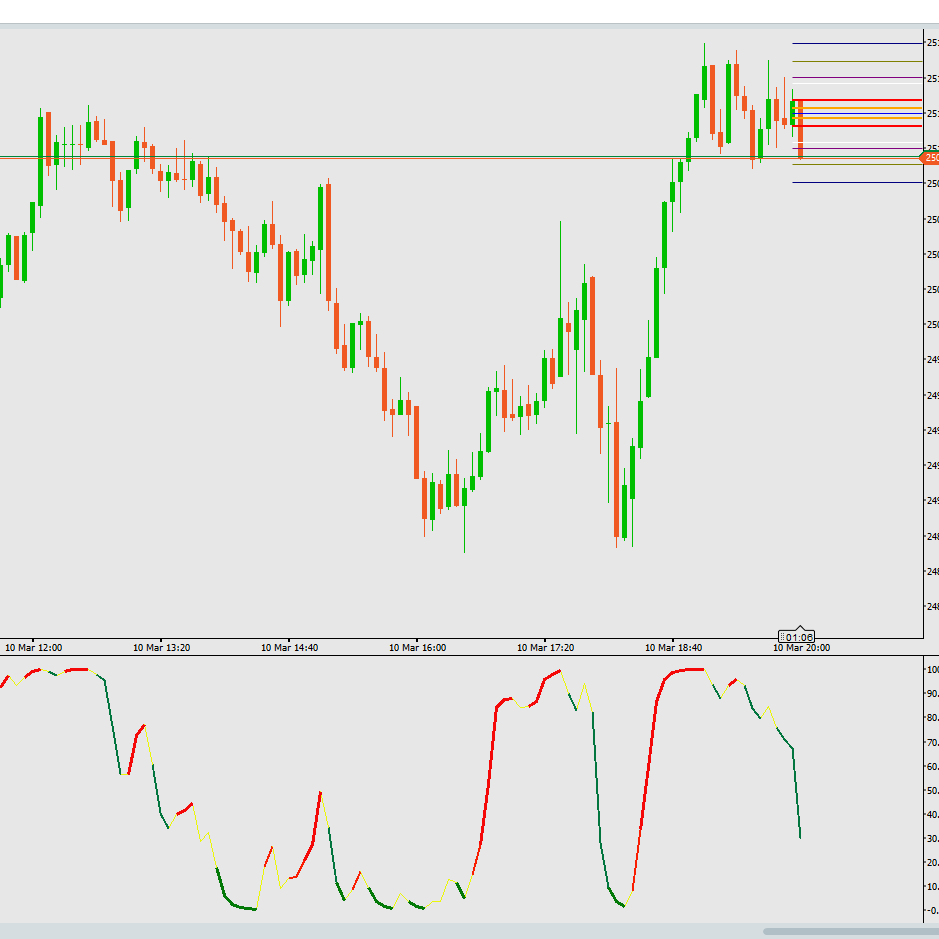Click the 50 level on the oscillator scale
Screen dimensions: 939x939
932,790
